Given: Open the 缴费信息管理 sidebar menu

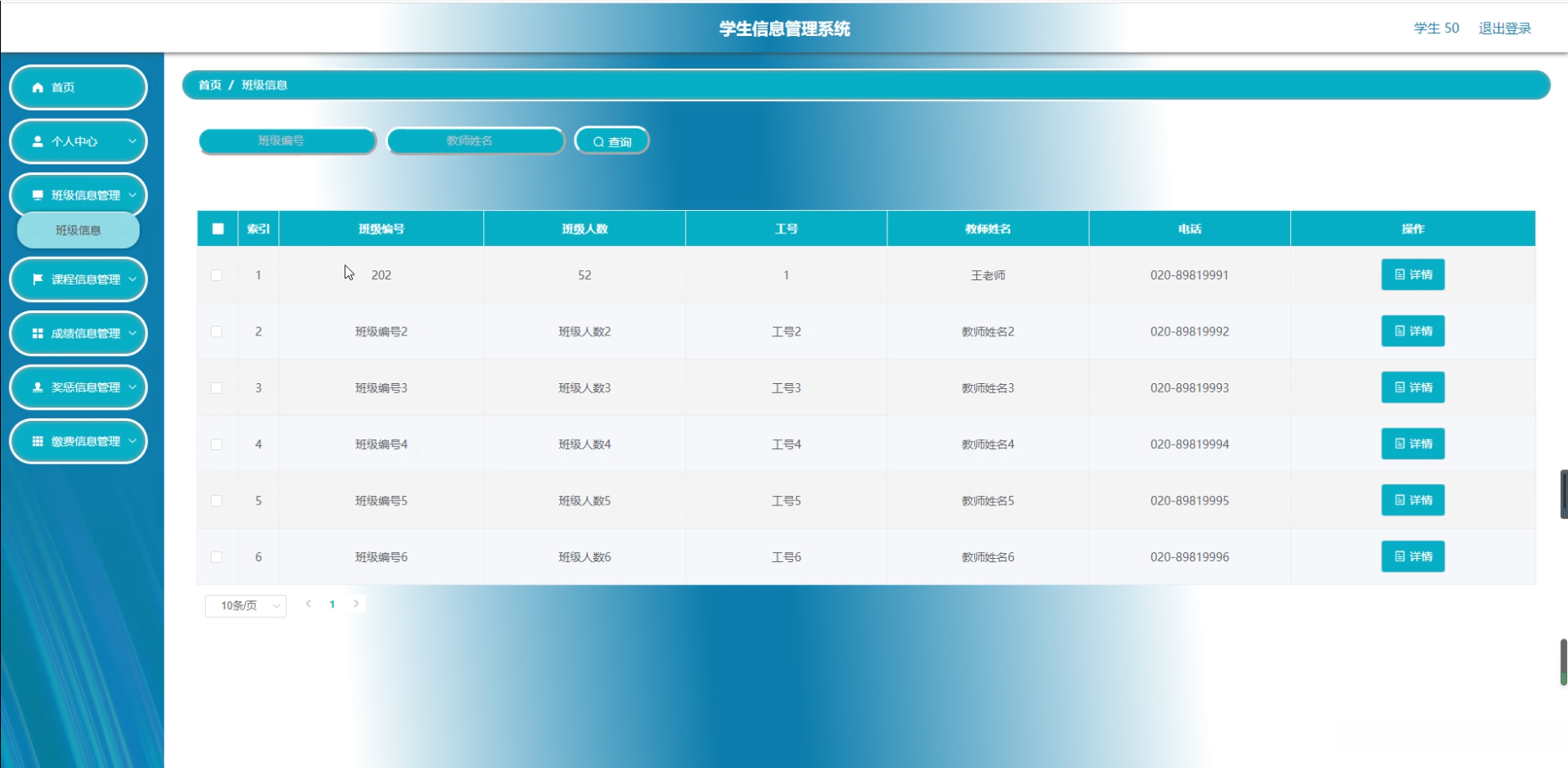Looking at the screenshot, I should 79,441.
